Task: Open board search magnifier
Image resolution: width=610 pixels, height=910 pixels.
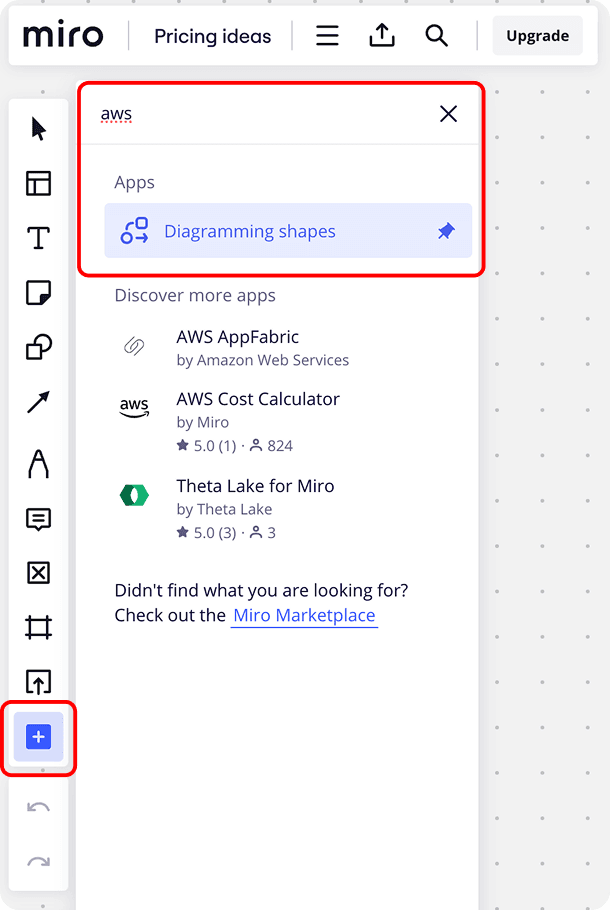Action: click(x=436, y=35)
